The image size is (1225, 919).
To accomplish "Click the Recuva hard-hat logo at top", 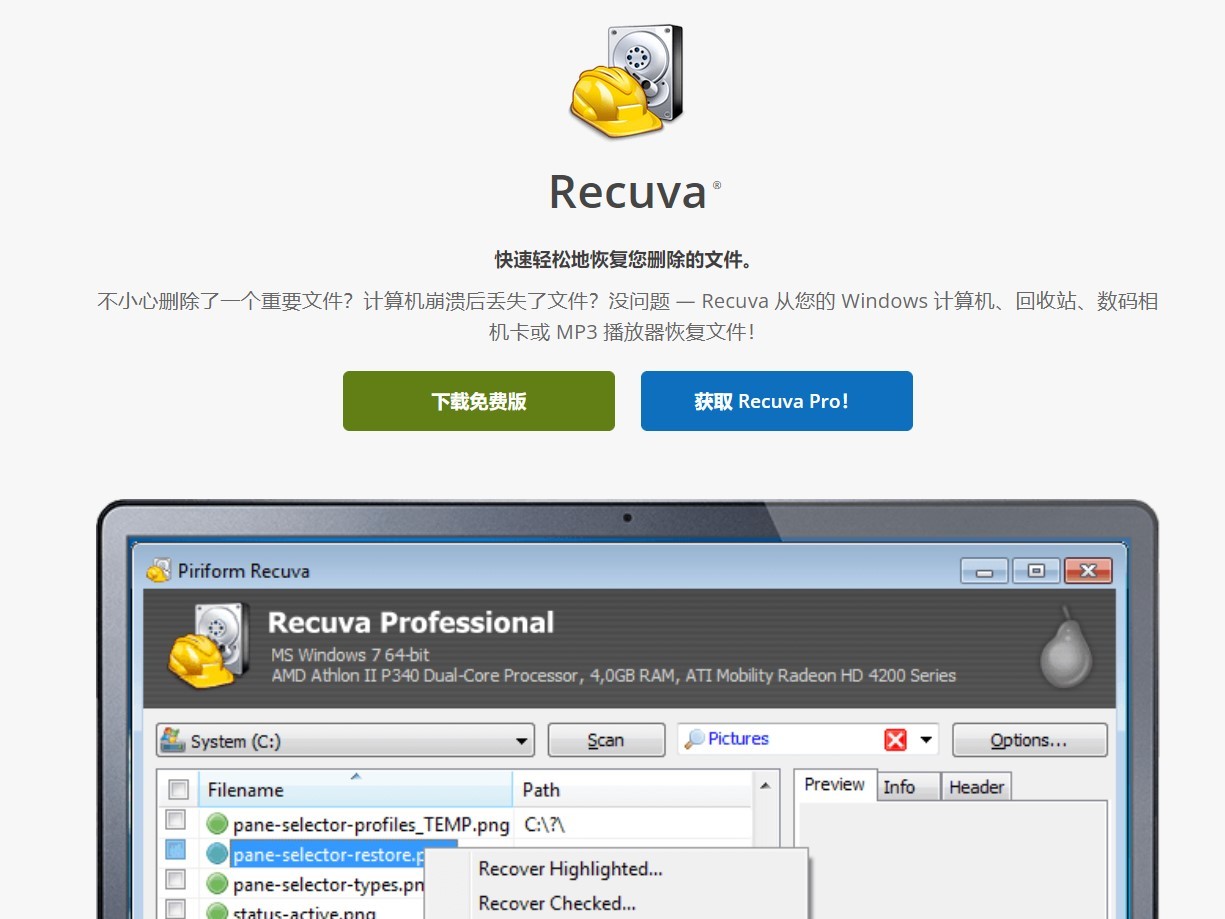I will click(627, 82).
